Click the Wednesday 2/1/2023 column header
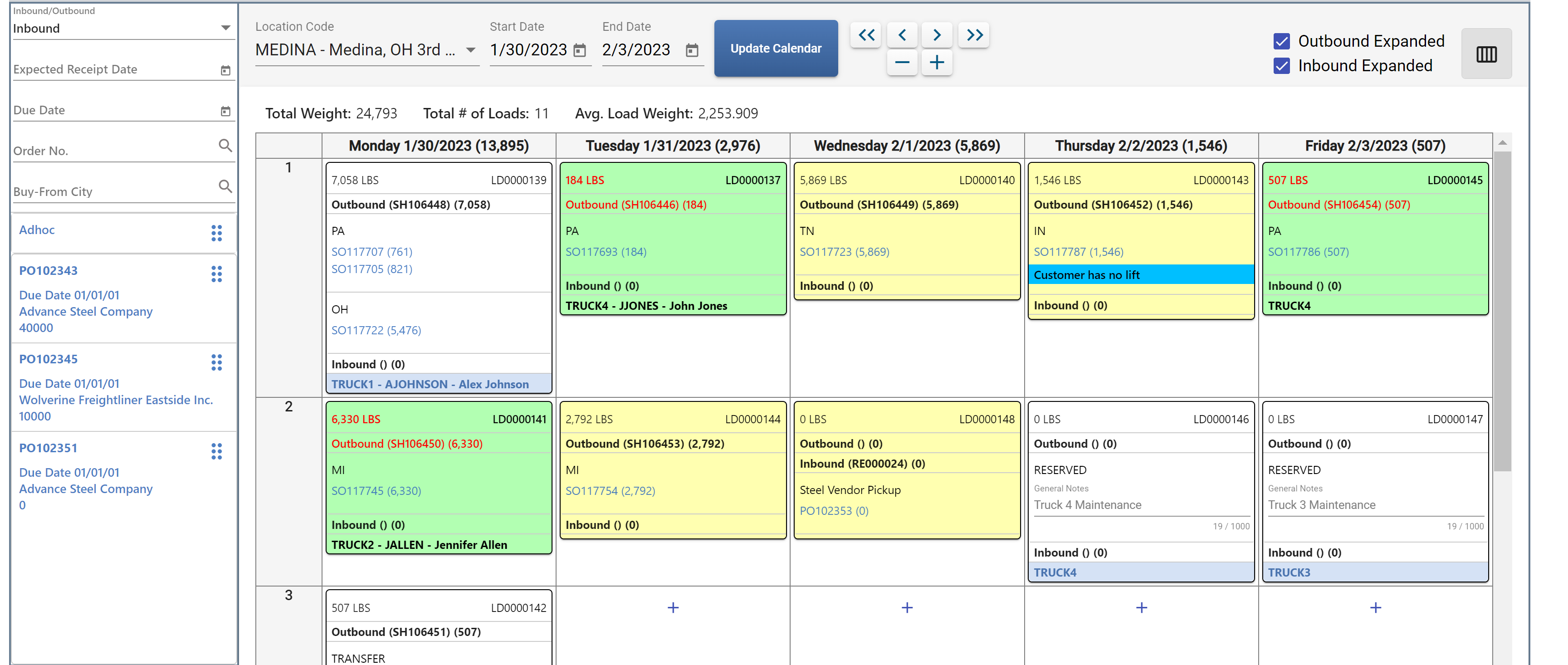 click(x=906, y=146)
